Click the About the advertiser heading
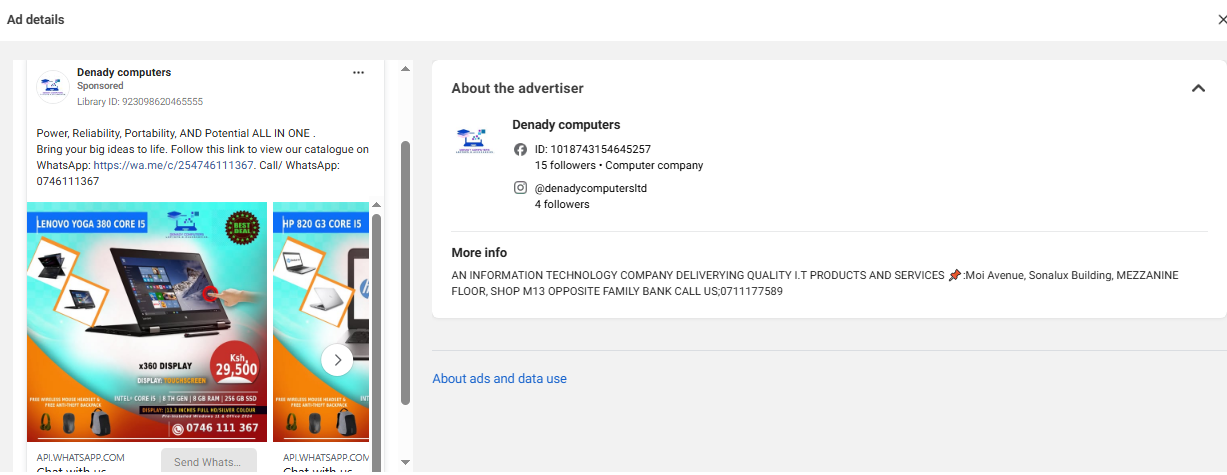The image size is (1227, 475). 517,88
